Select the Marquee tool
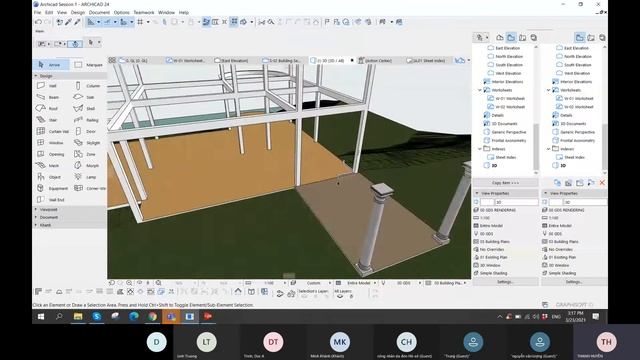Viewport: 640px width, 360px height. coord(88,64)
